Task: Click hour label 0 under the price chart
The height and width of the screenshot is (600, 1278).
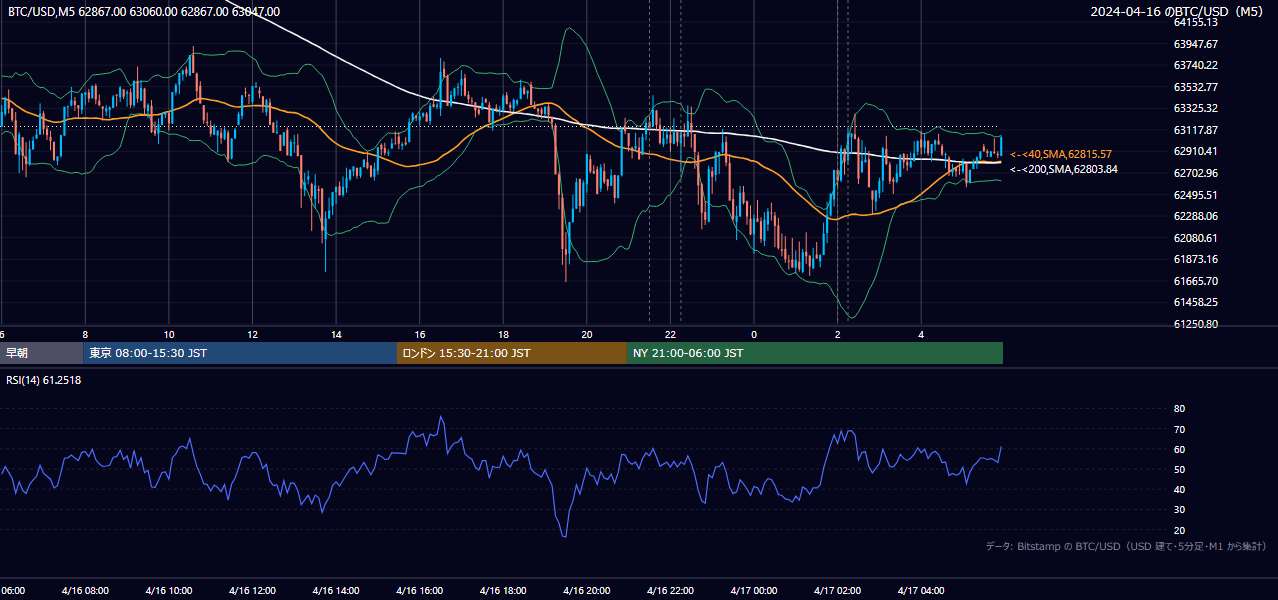Action: tap(754, 334)
